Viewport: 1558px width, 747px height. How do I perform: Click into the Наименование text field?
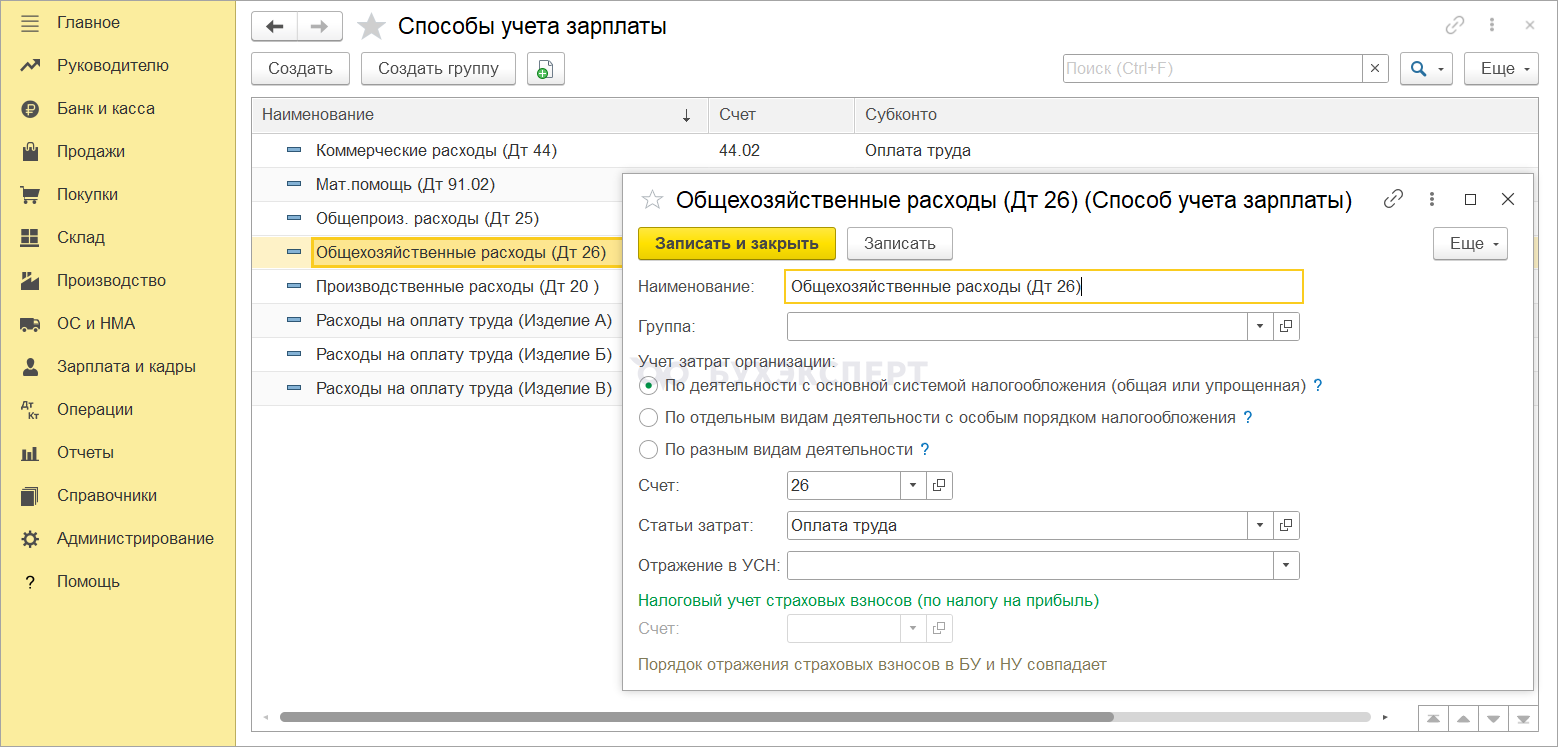click(1043, 286)
